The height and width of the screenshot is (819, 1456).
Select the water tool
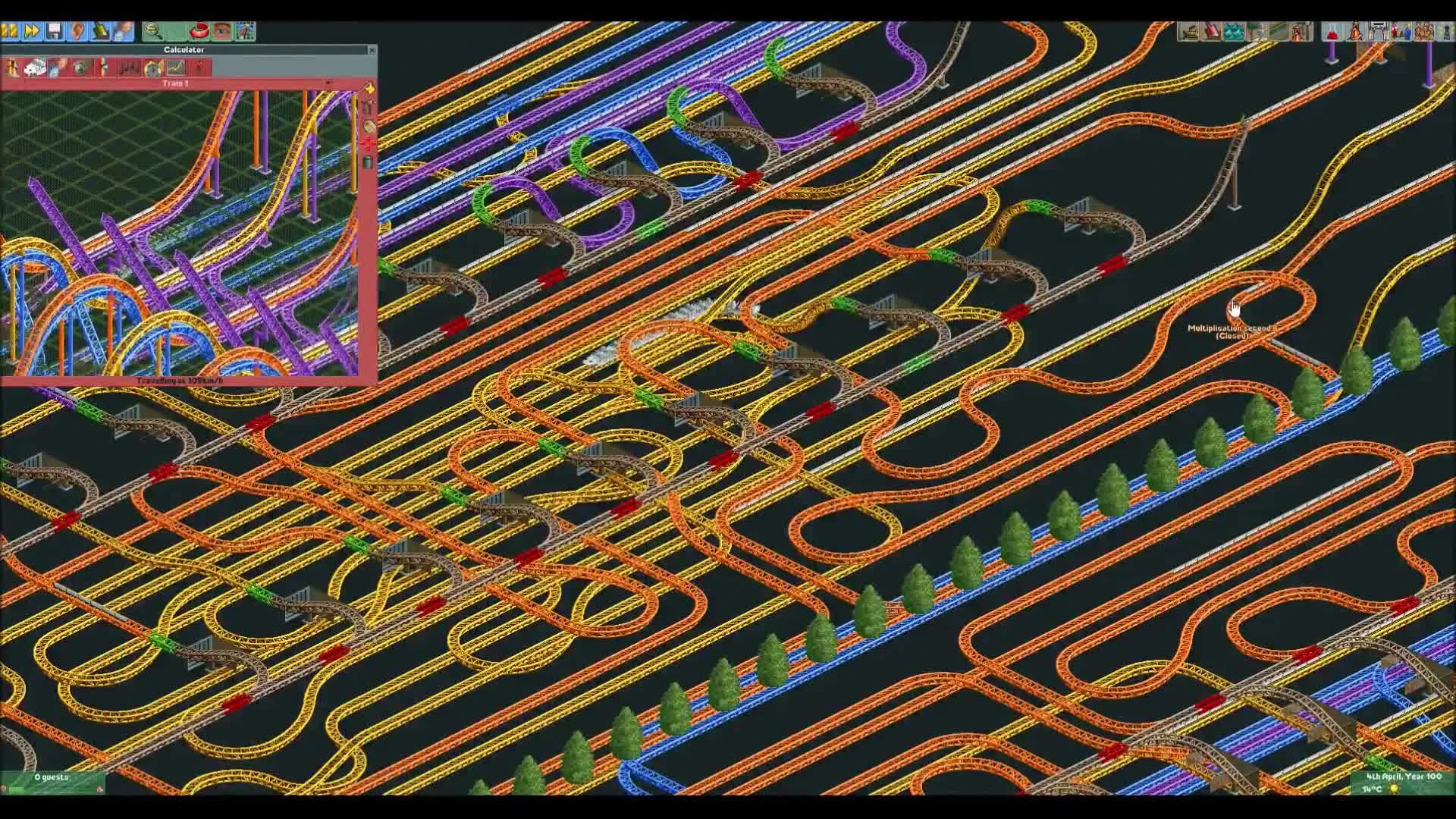tap(1232, 32)
